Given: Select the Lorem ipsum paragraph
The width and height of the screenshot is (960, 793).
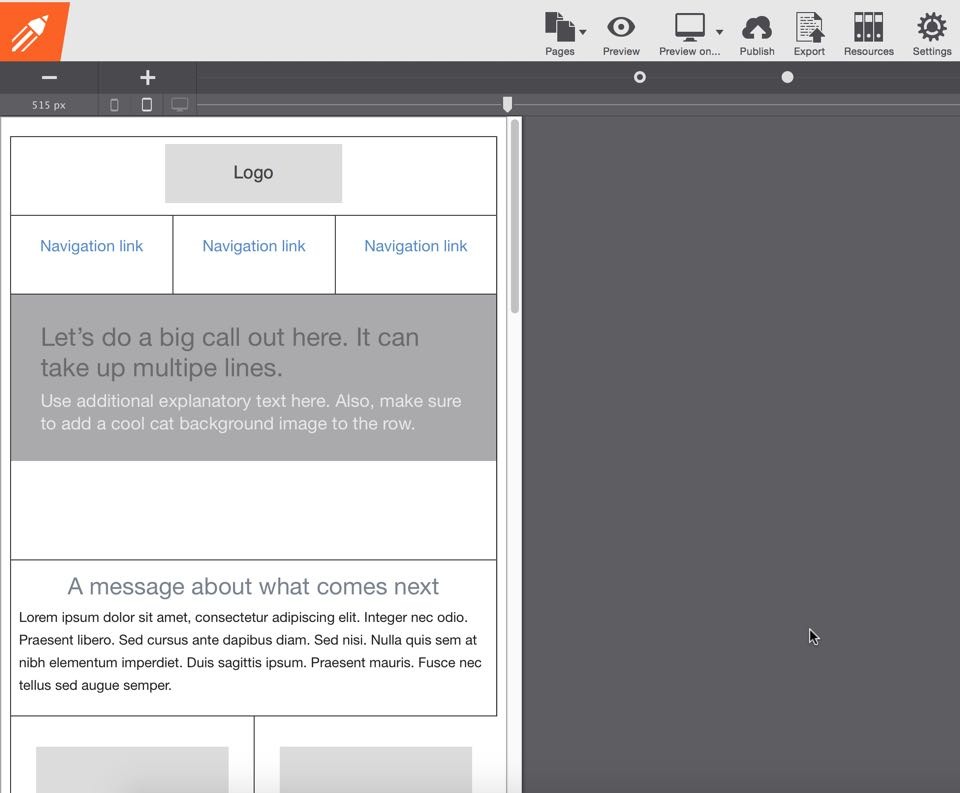Looking at the screenshot, I should click(x=250, y=651).
